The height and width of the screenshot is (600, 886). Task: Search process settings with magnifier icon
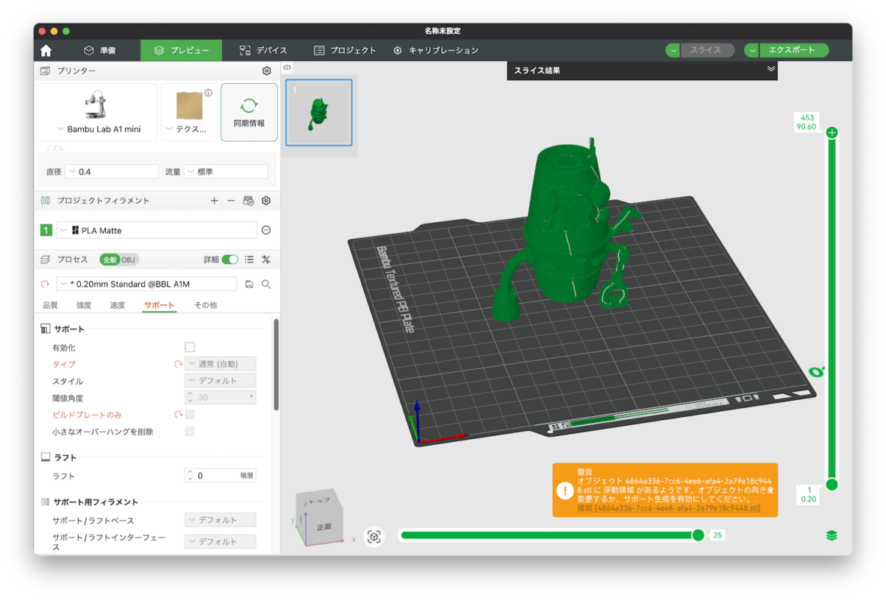(x=266, y=284)
